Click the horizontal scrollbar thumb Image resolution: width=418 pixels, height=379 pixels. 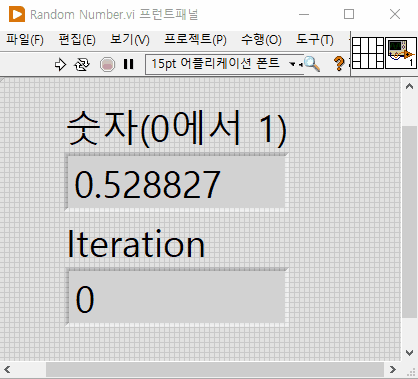(215, 369)
